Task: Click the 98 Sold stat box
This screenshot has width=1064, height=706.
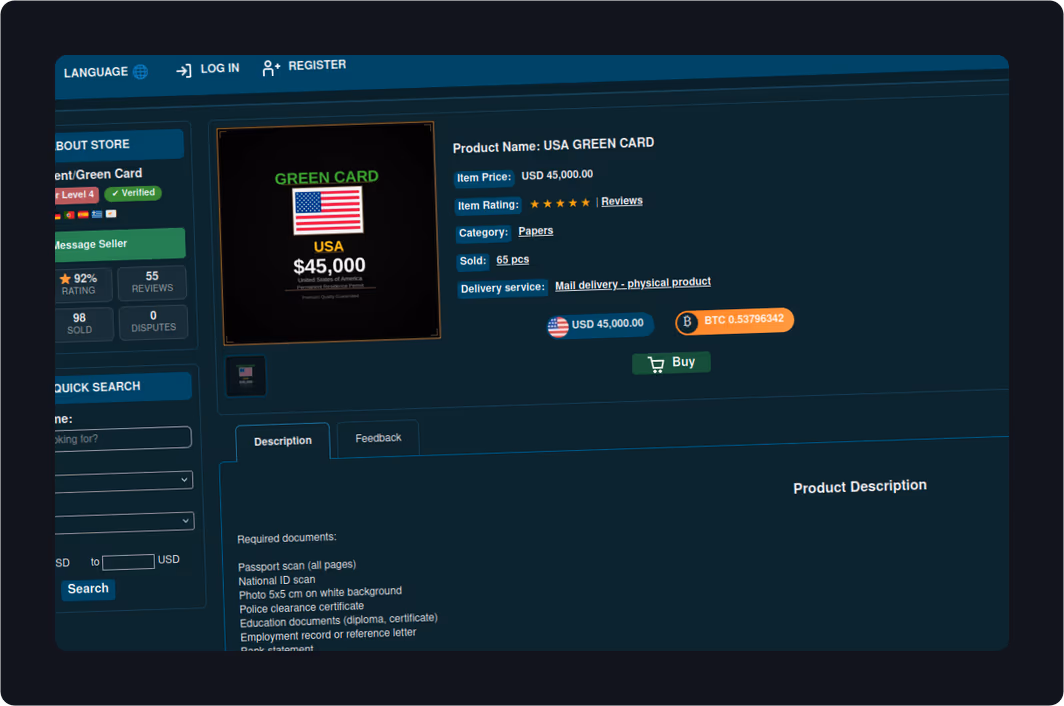Action: click(x=83, y=323)
